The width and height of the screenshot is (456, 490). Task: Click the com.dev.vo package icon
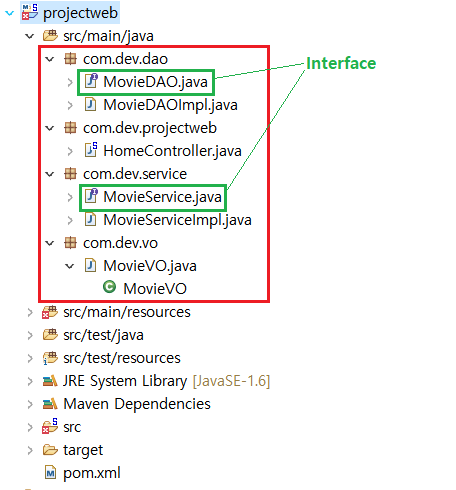click(70, 243)
